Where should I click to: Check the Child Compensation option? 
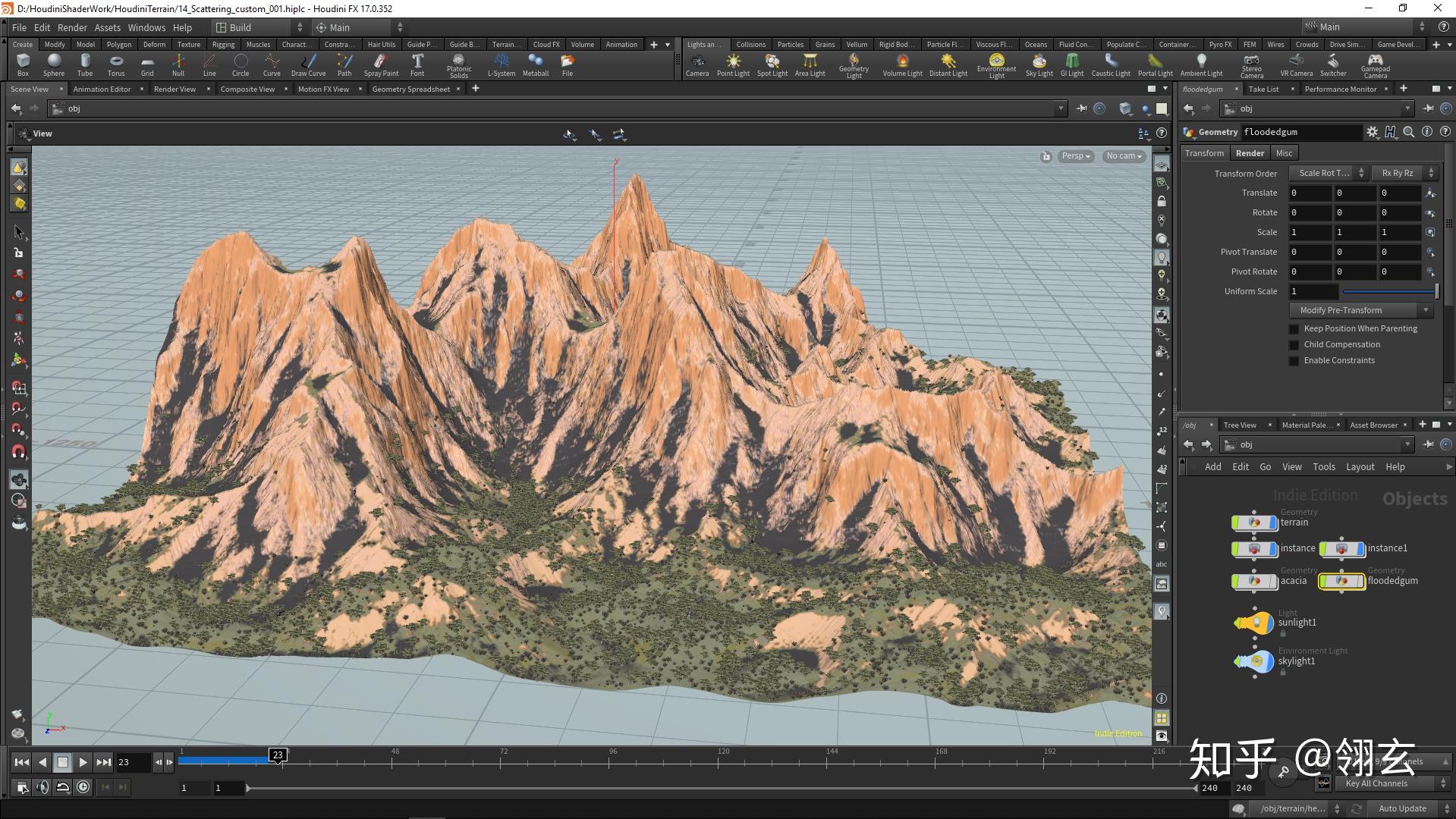tap(1294, 344)
